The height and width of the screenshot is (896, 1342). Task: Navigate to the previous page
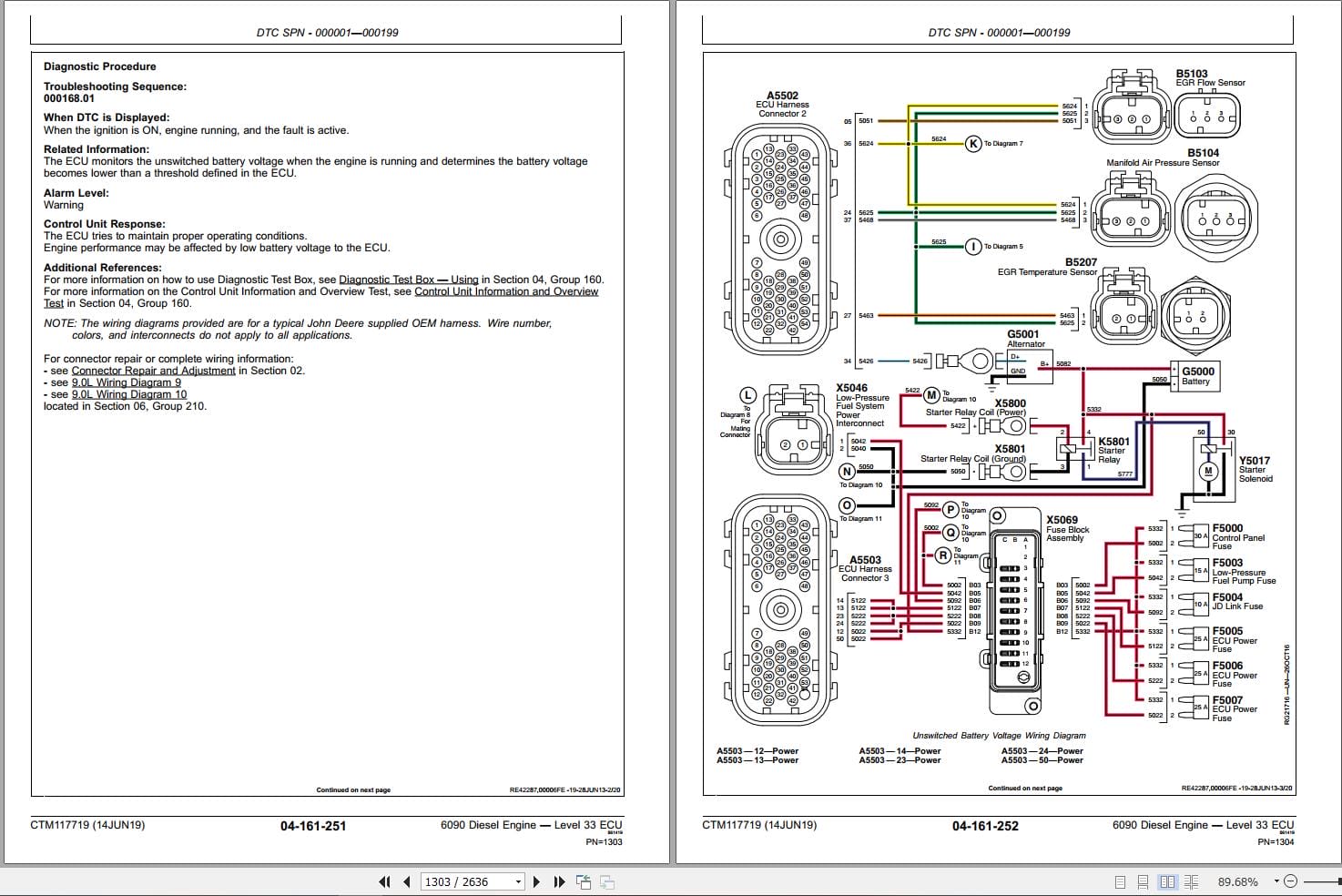click(406, 881)
